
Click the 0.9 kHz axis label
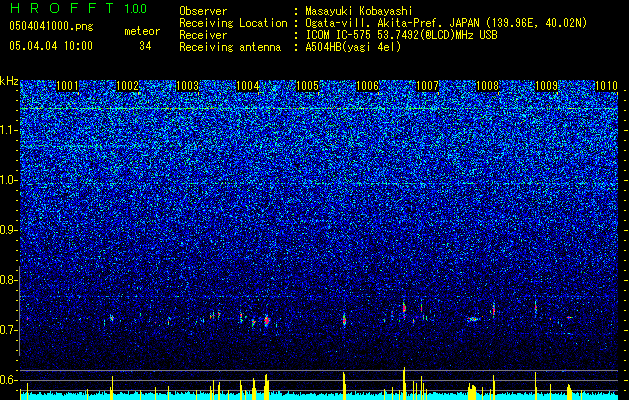point(9,230)
